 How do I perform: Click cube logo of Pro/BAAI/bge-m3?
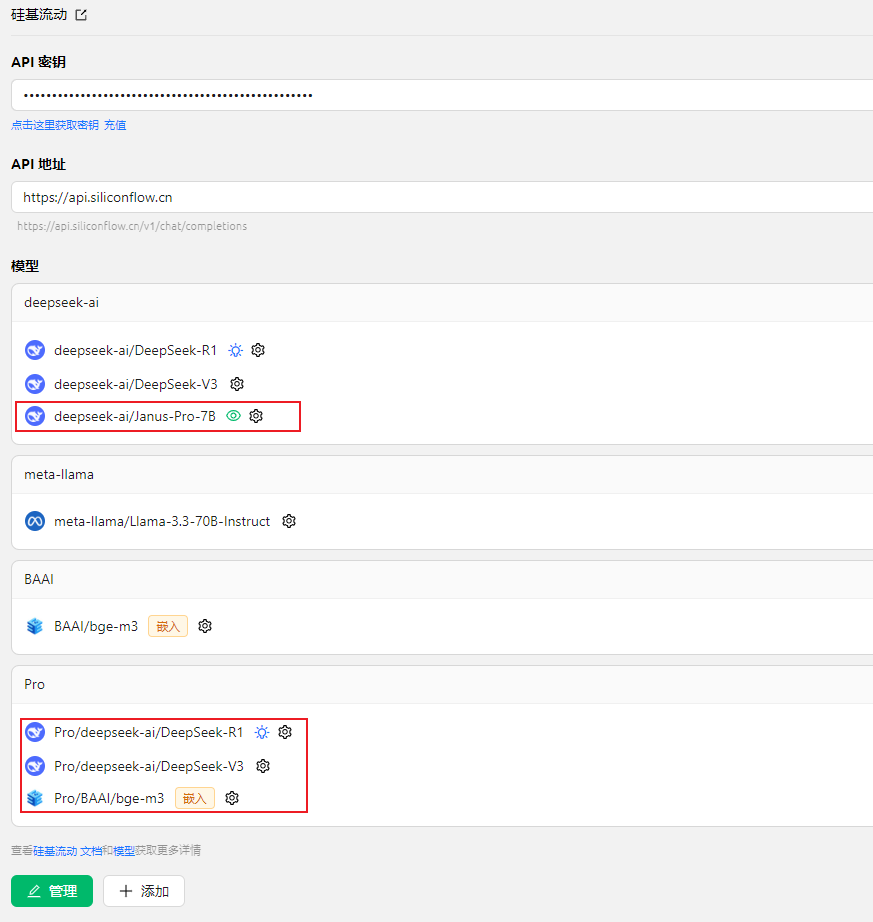[x=35, y=798]
